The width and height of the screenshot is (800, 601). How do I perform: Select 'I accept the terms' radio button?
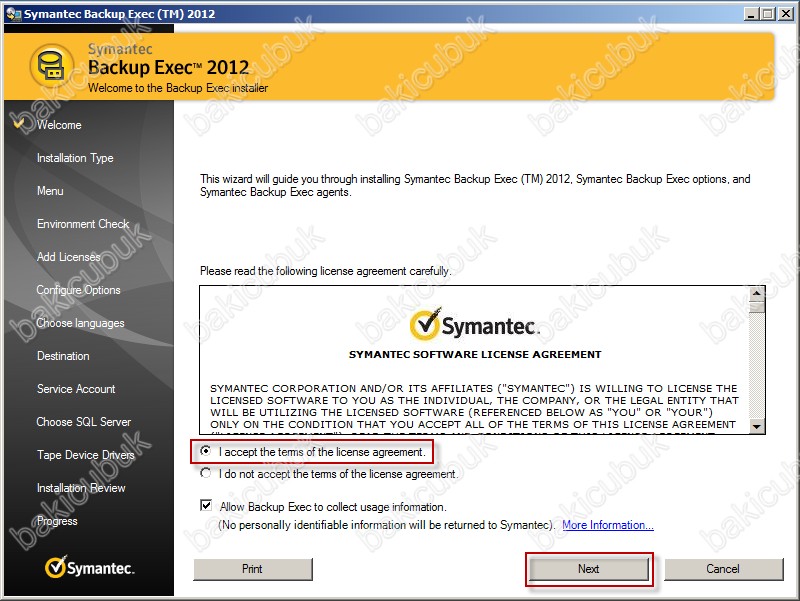click(206, 451)
